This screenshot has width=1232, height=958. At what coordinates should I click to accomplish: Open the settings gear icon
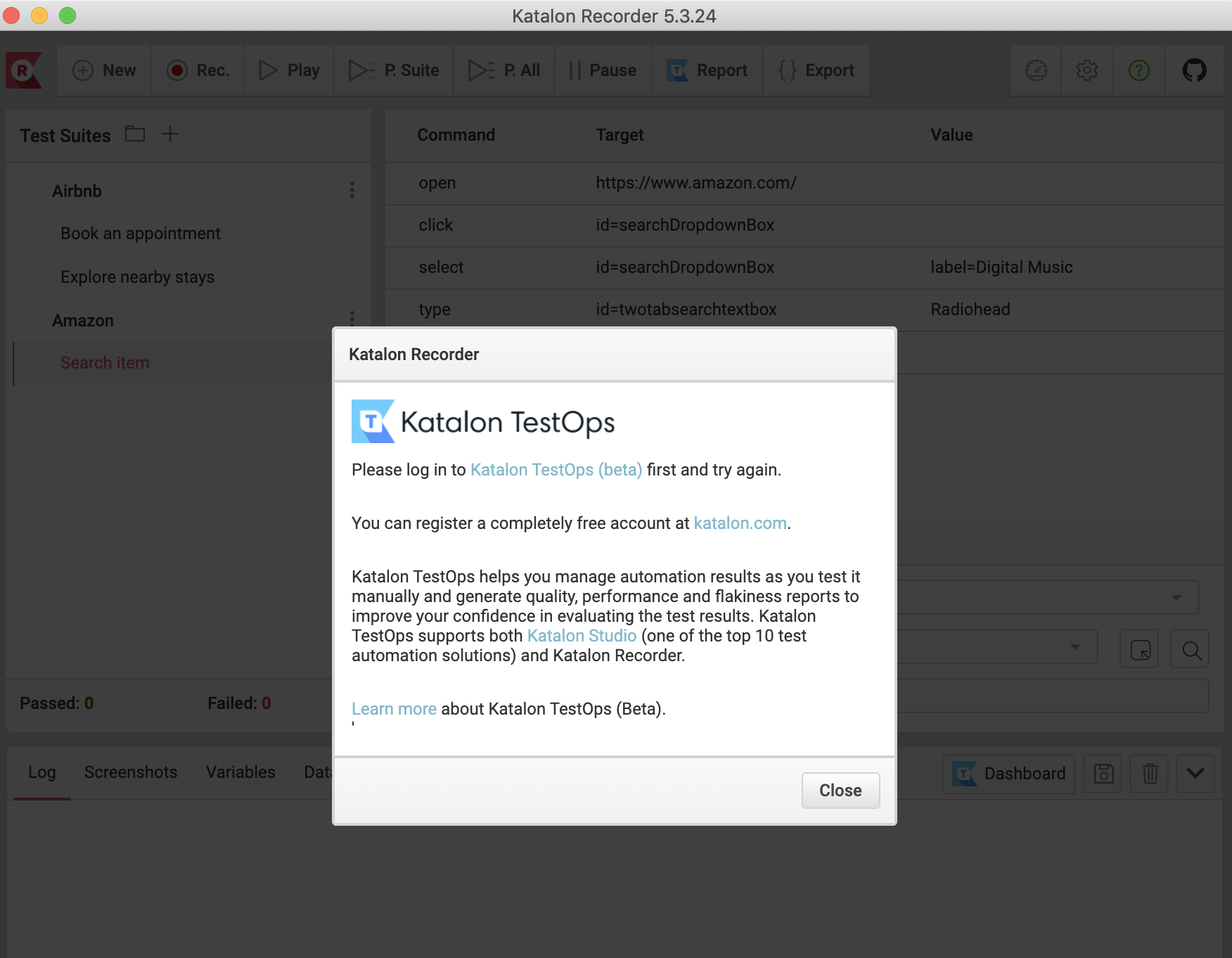click(x=1087, y=70)
